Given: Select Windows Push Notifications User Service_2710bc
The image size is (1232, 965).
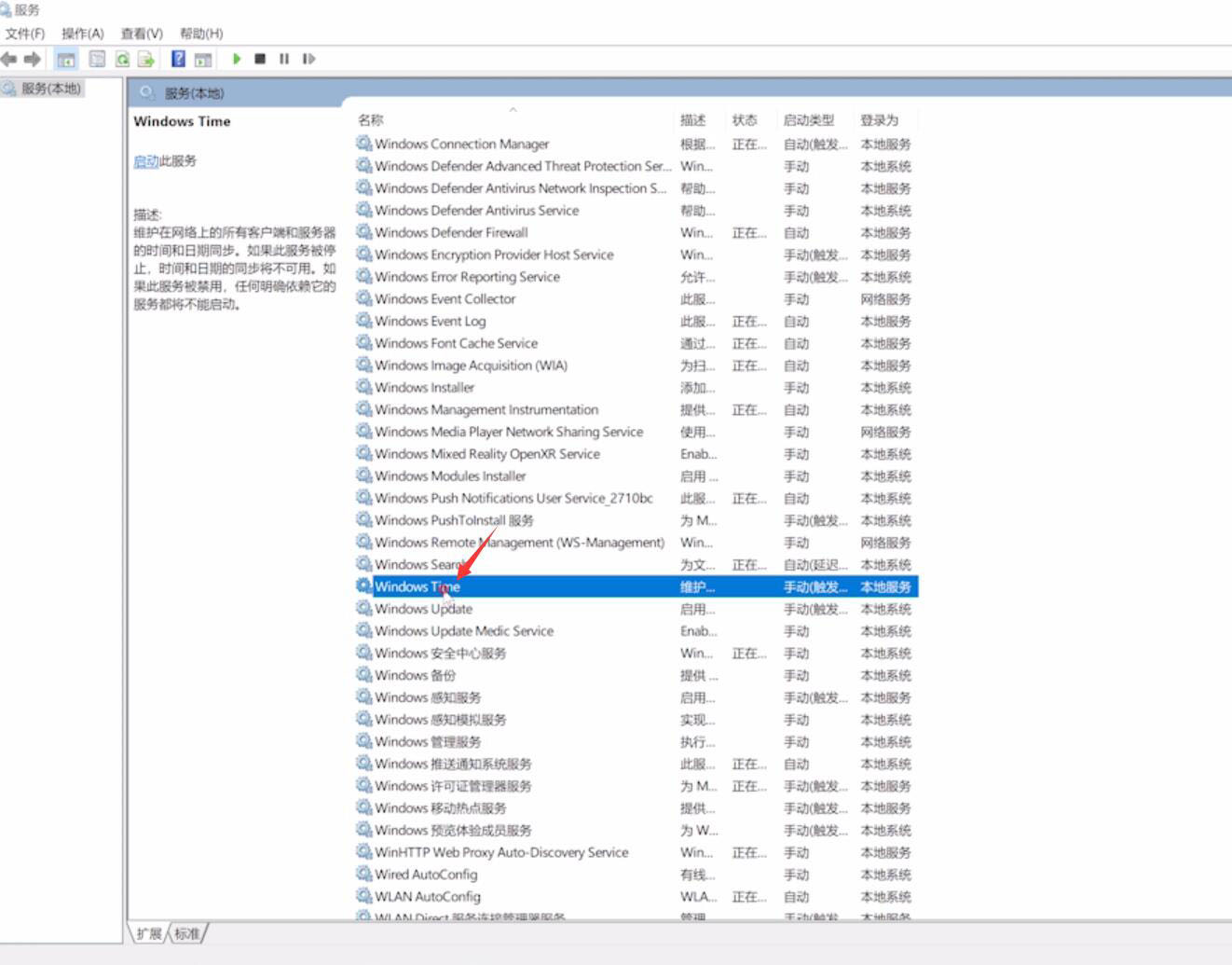Looking at the screenshot, I should click(637, 498).
